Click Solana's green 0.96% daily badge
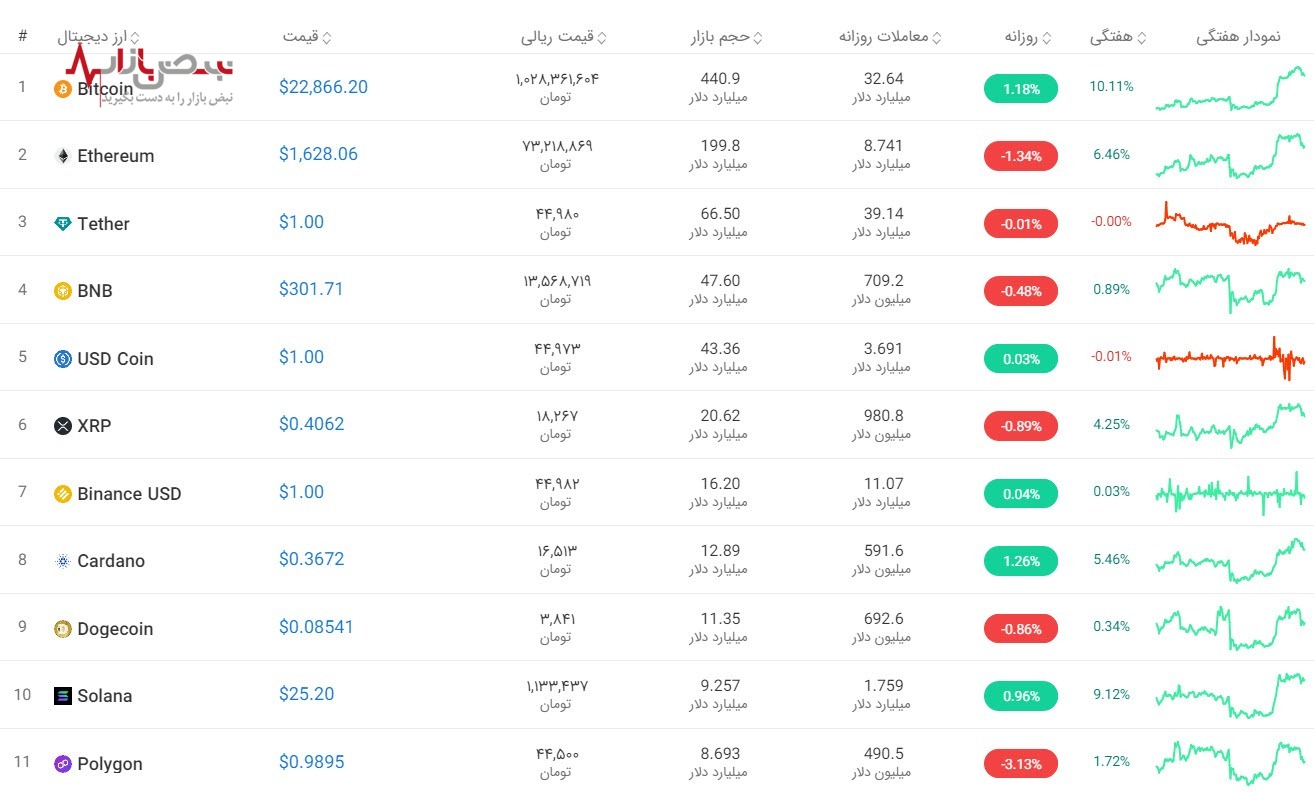 pos(1020,696)
